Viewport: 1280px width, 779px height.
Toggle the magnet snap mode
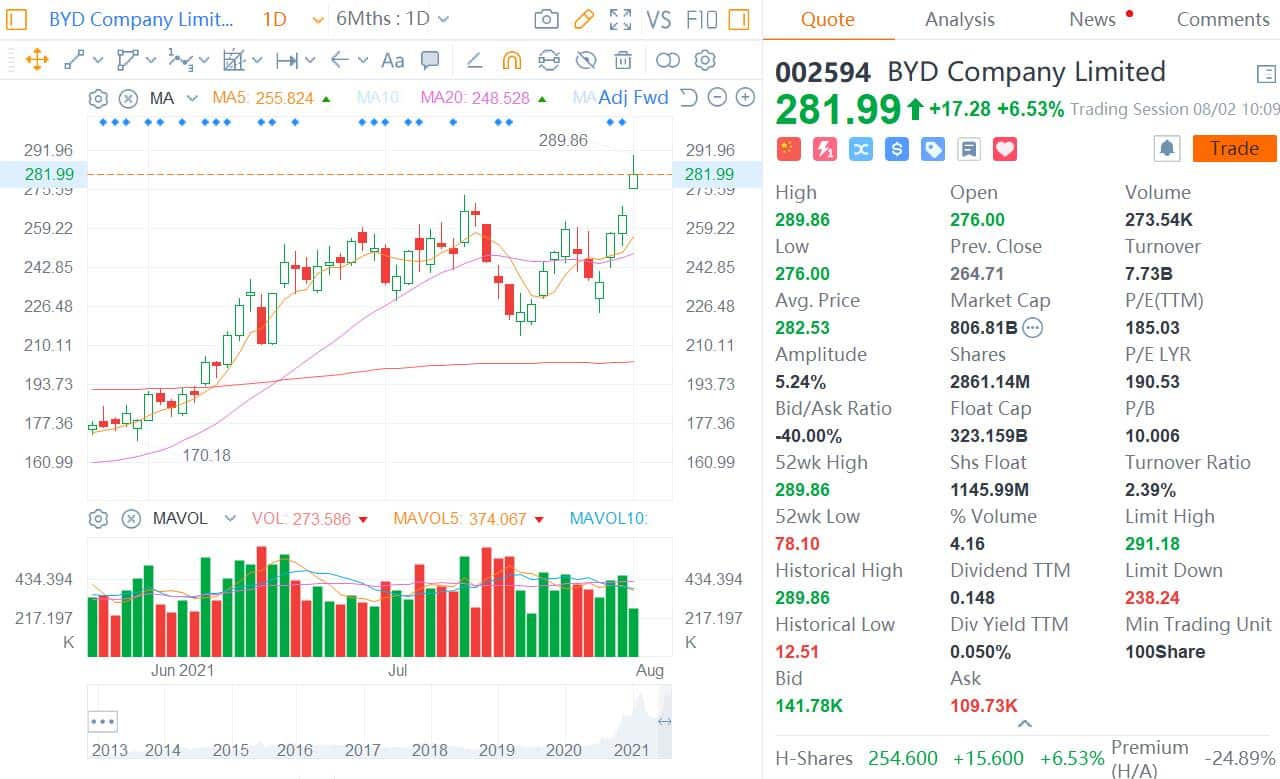pyautogui.click(x=511, y=60)
